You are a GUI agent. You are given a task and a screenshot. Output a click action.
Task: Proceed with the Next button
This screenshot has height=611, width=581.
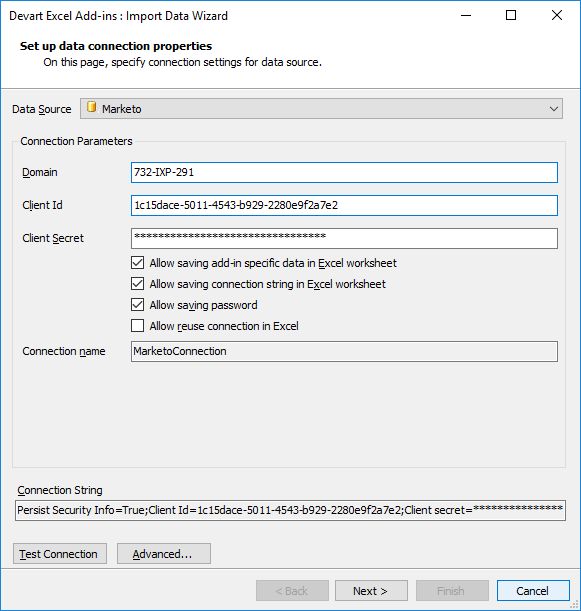tap(371, 591)
